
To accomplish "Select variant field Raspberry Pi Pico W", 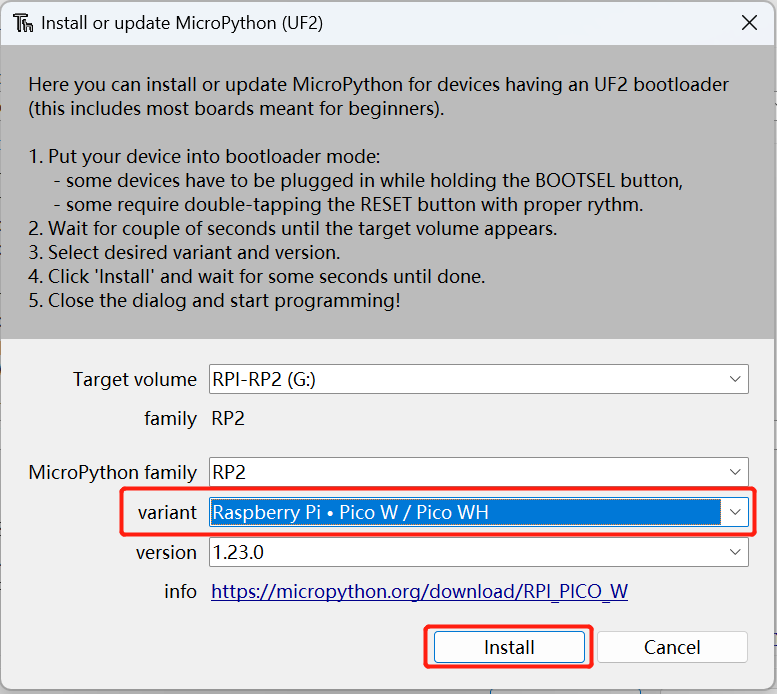I will pos(479,512).
